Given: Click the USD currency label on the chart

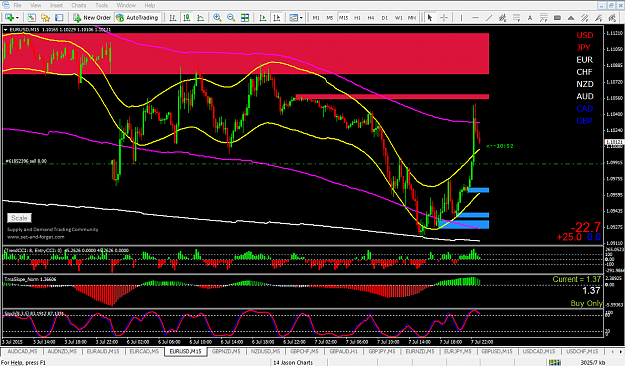Looking at the screenshot, I should 584,35.
